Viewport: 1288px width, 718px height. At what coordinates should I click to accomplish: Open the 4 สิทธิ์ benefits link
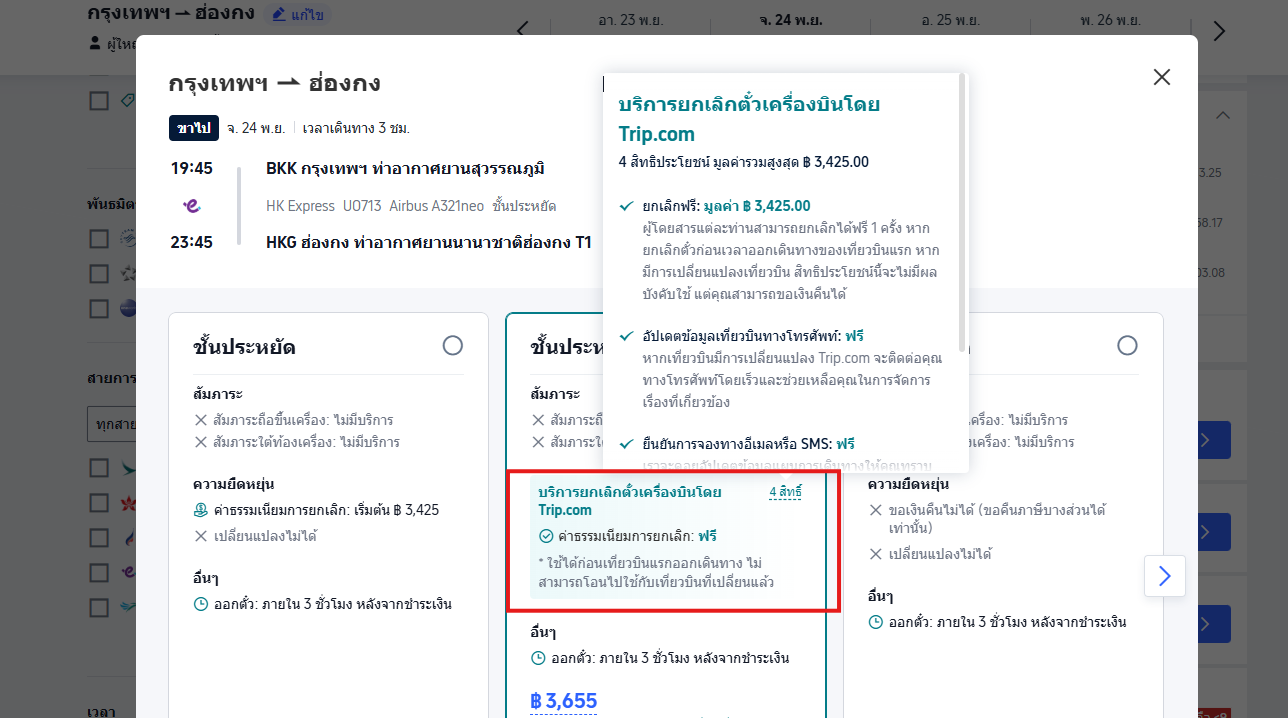788,491
